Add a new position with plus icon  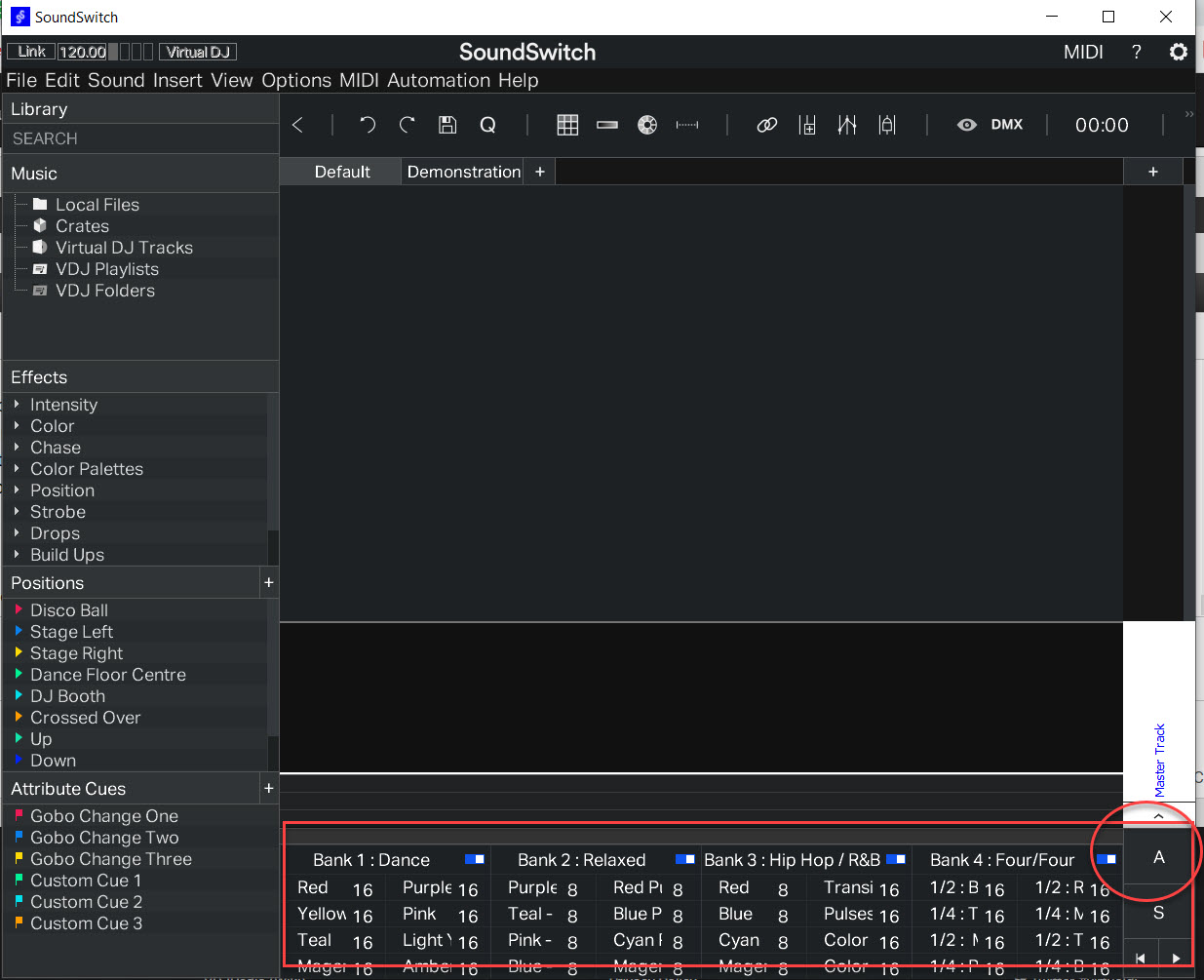tap(269, 582)
